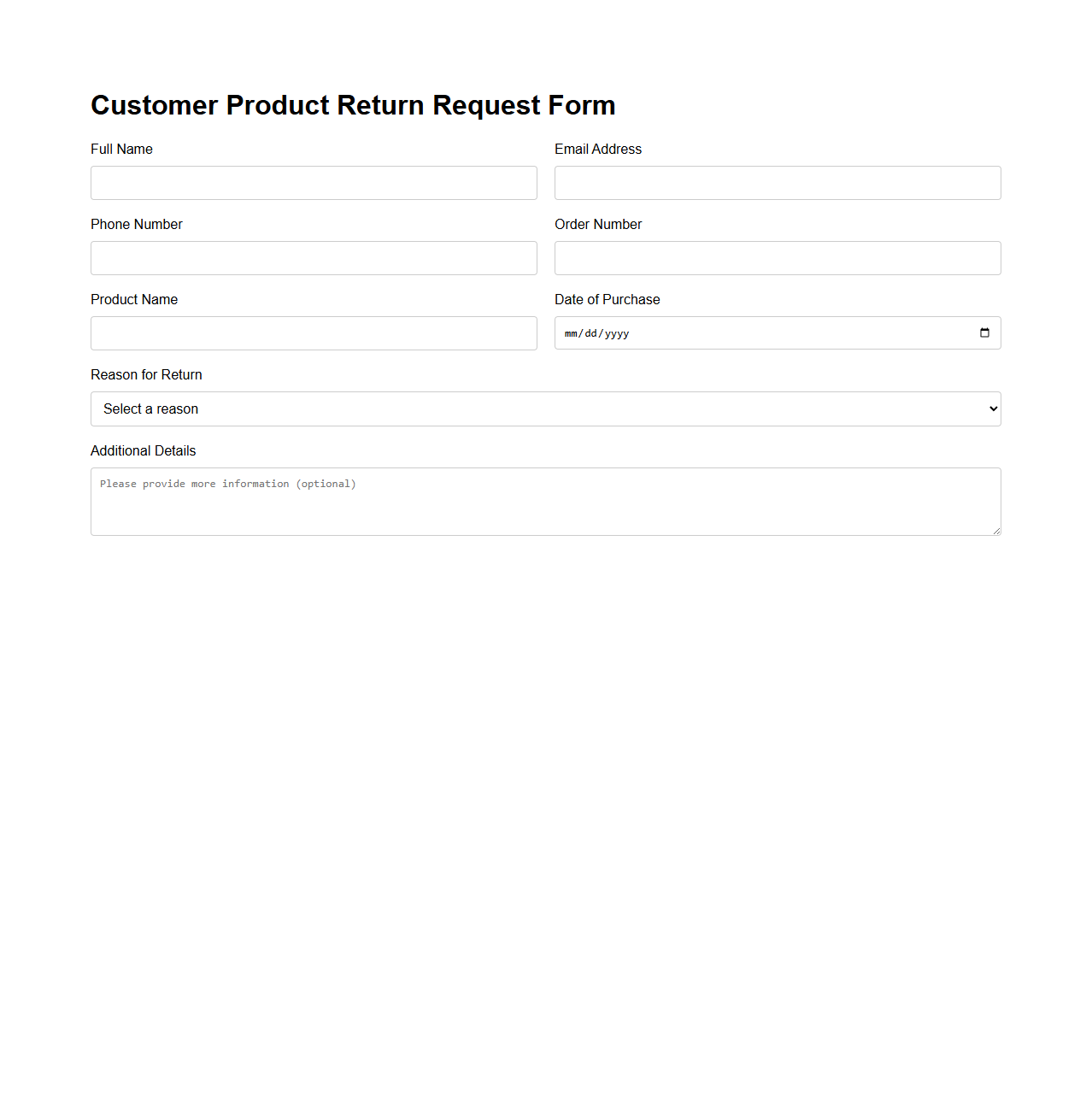Click the Additional Details label
This screenshot has height=1111, width=1092.
tap(143, 450)
